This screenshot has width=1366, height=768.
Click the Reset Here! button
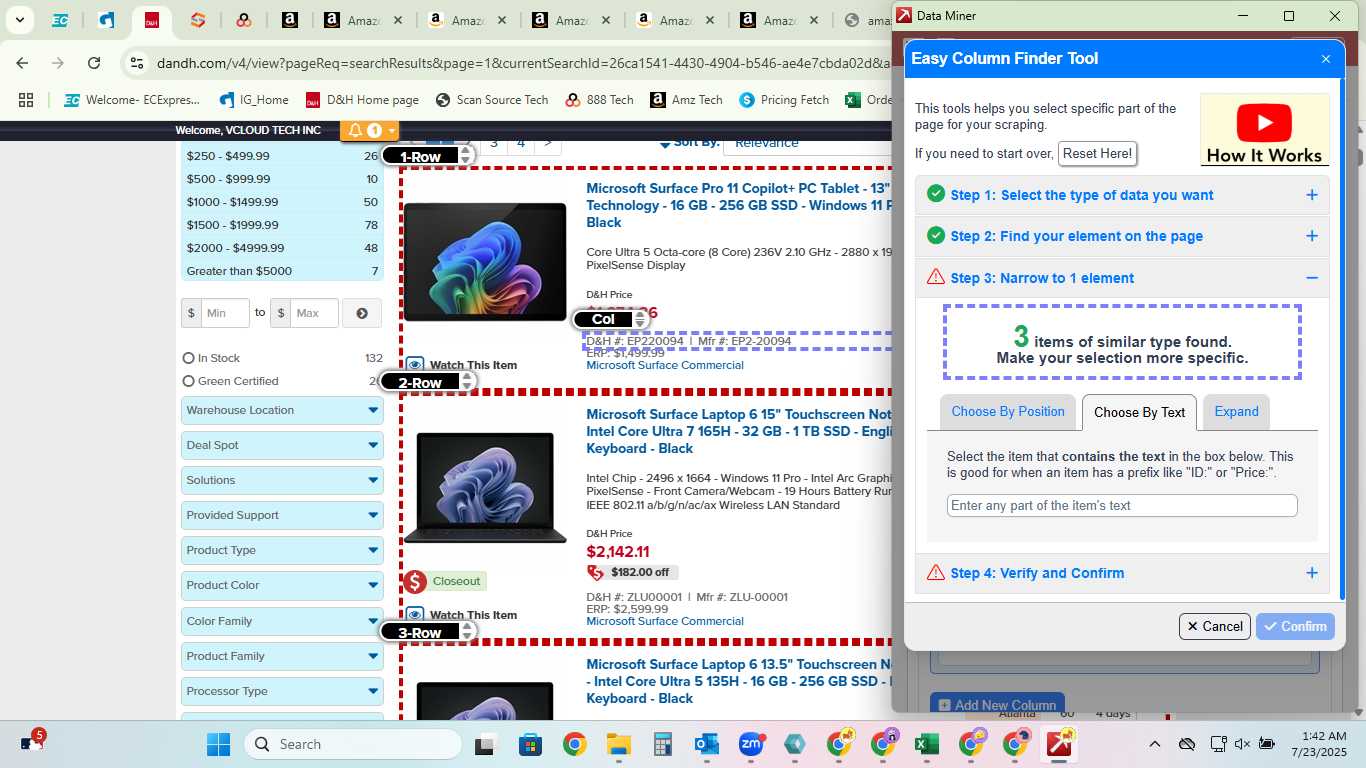click(1097, 154)
